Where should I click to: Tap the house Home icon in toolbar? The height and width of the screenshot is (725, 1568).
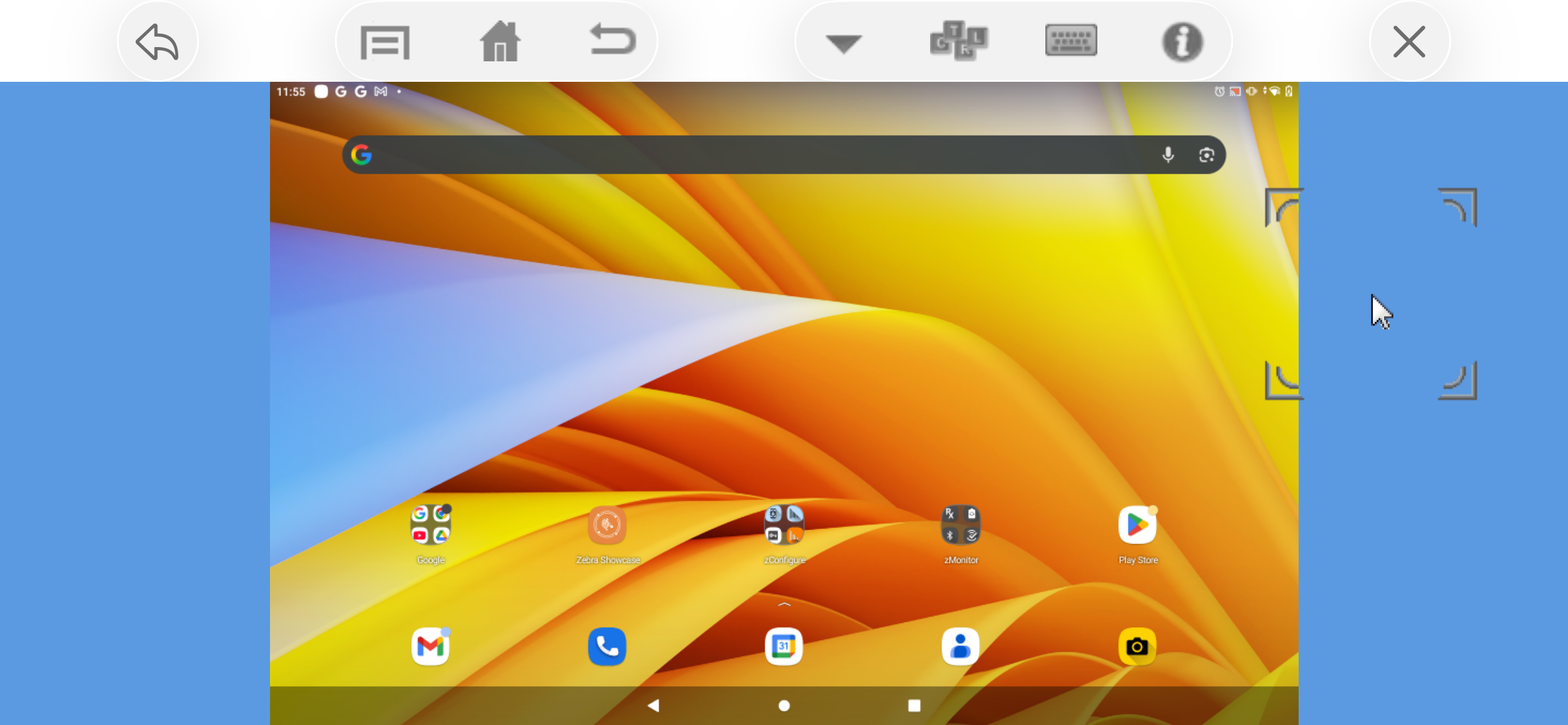tap(500, 42)
